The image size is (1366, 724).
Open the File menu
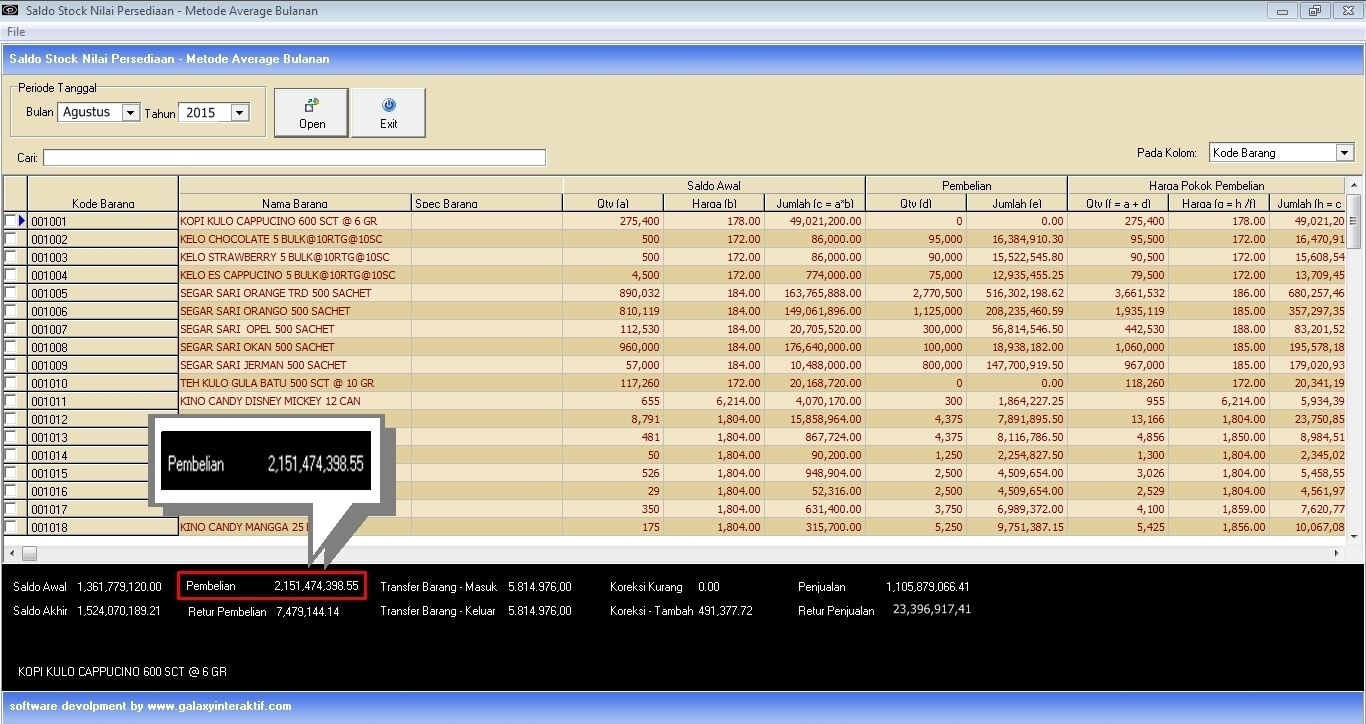click(x=16, y=32)
